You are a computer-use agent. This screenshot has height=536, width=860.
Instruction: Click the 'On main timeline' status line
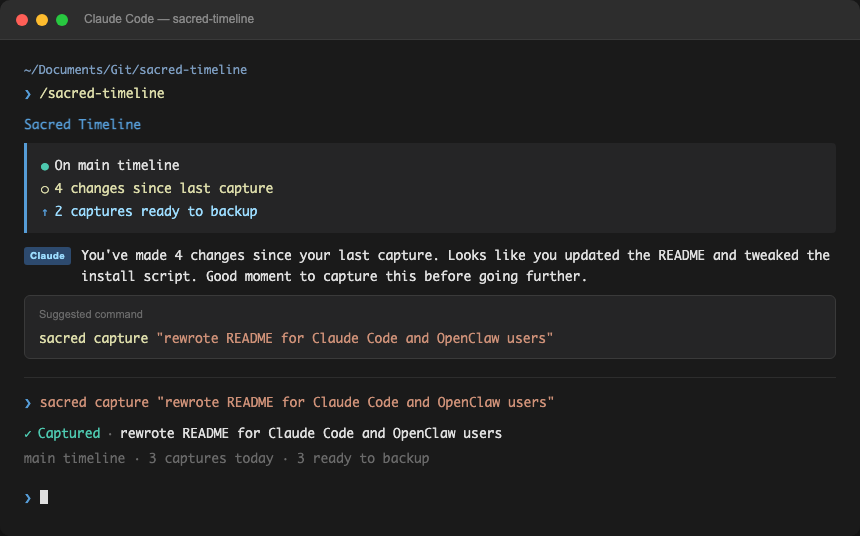[117, 165]
